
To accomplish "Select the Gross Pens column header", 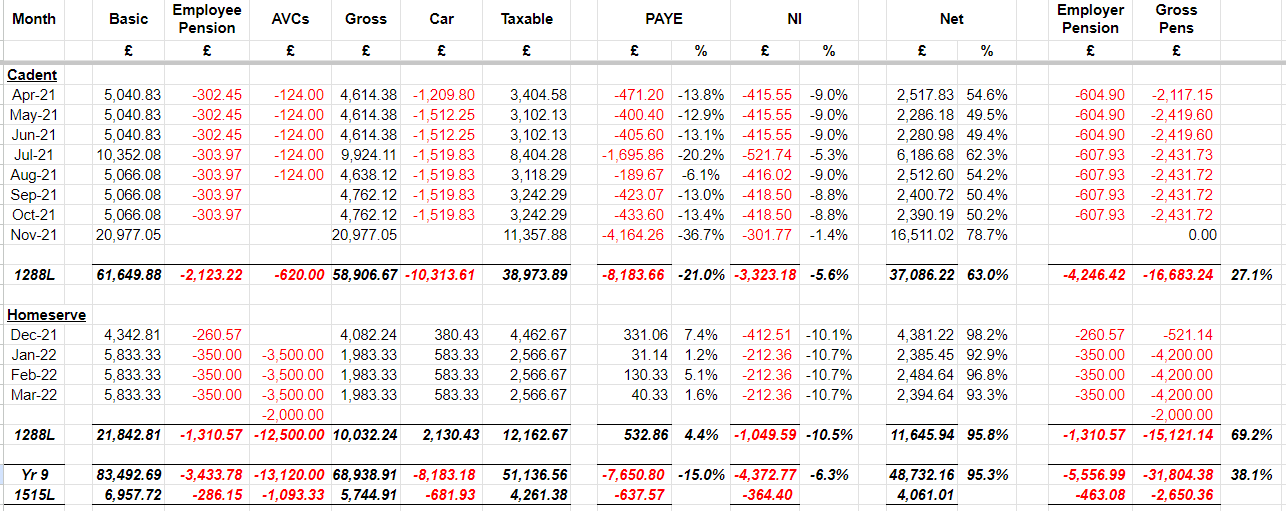I will click(1176, 19).
